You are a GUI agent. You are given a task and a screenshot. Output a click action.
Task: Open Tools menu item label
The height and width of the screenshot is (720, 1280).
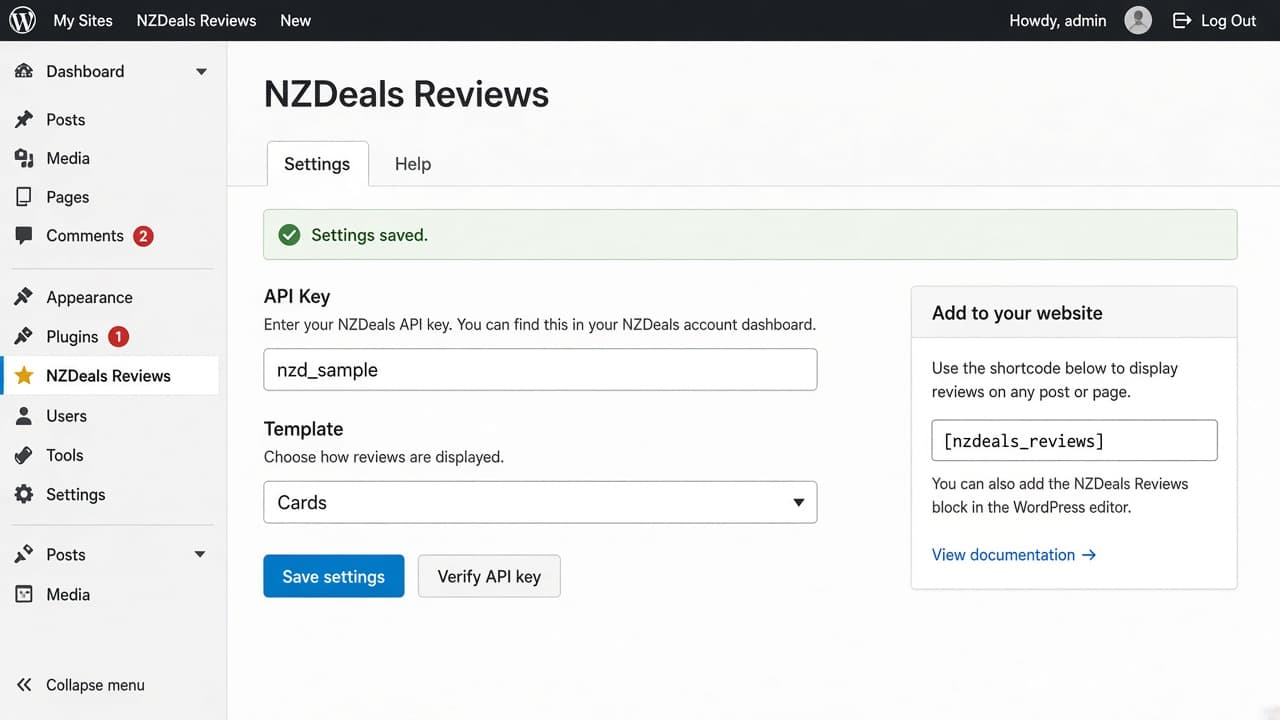(64, 455)
